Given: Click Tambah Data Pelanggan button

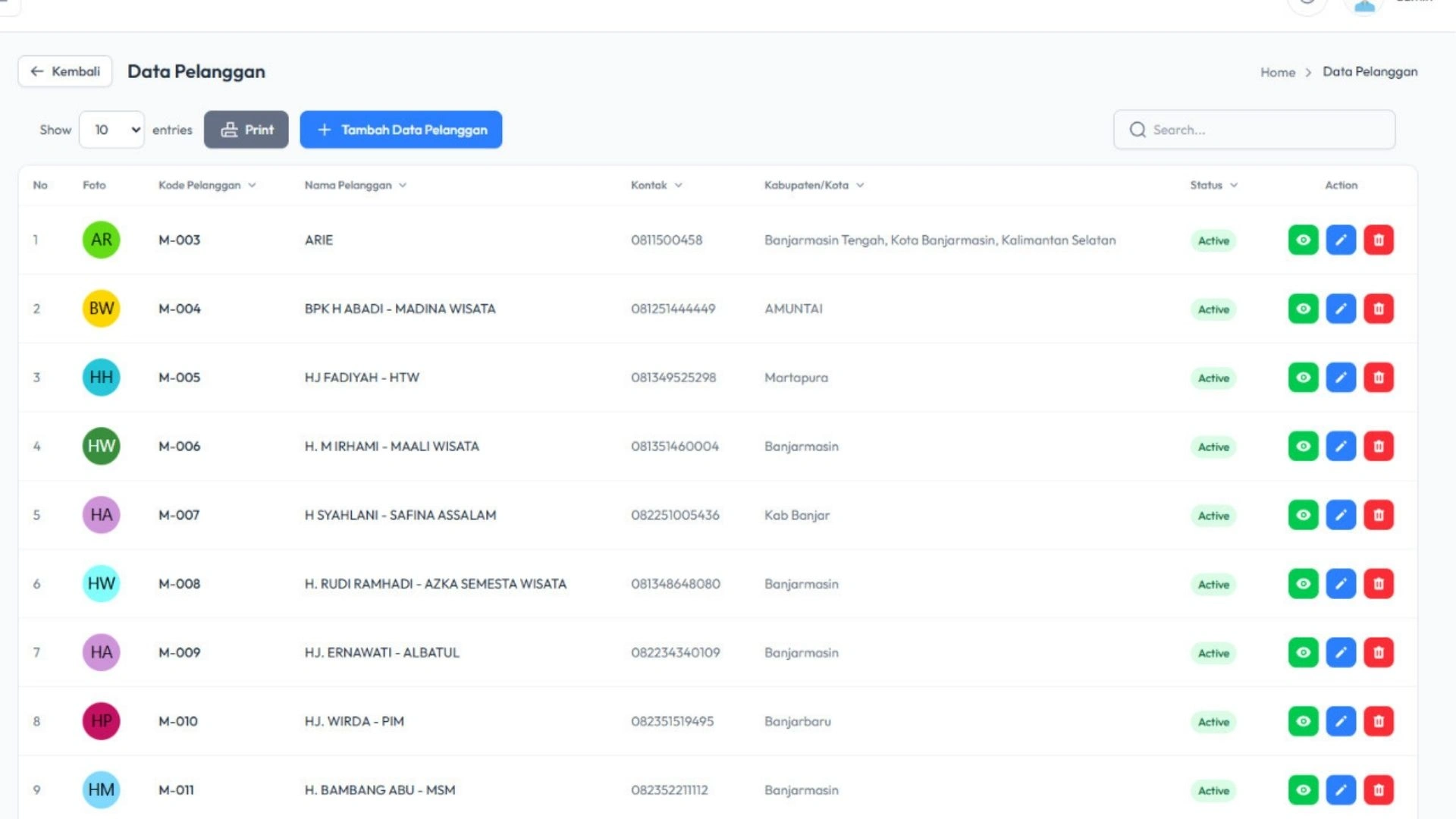Looking at the screenshot, I should click(400, 130).
